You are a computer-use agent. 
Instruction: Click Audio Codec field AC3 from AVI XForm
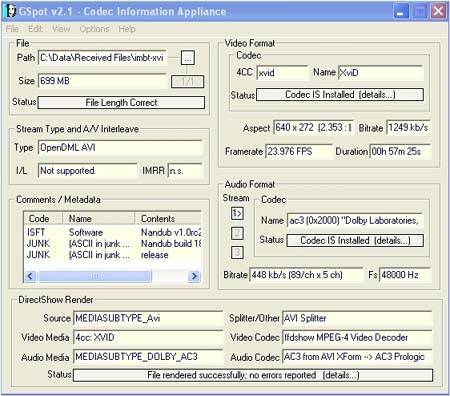[357, 357]
